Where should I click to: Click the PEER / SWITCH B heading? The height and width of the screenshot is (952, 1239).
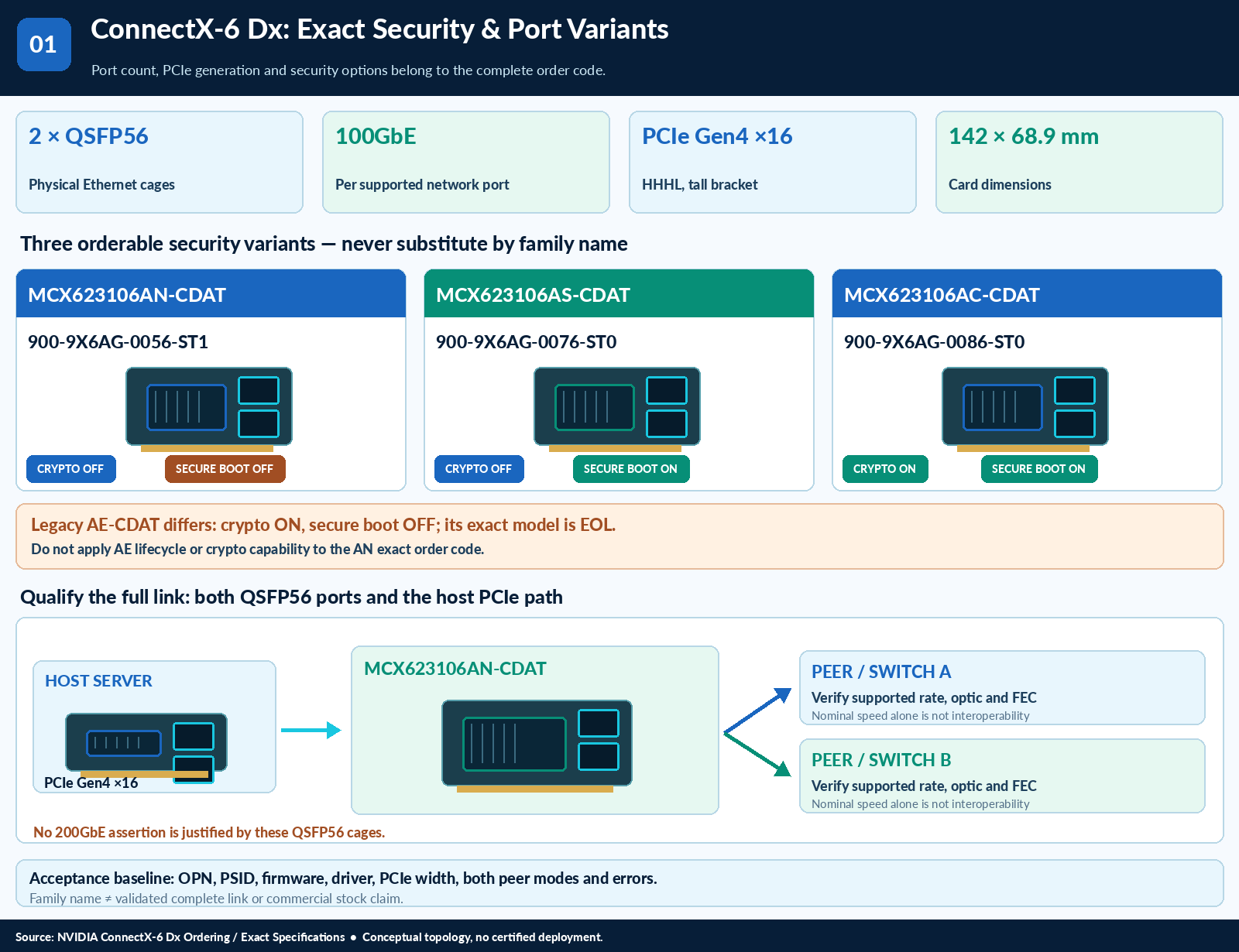[881, 760]
